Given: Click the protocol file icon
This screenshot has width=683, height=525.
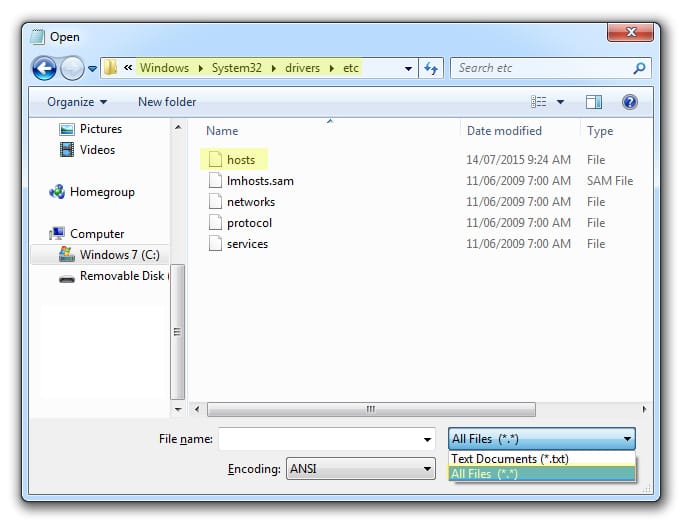Looking at the screenshot, I should 215,222.
